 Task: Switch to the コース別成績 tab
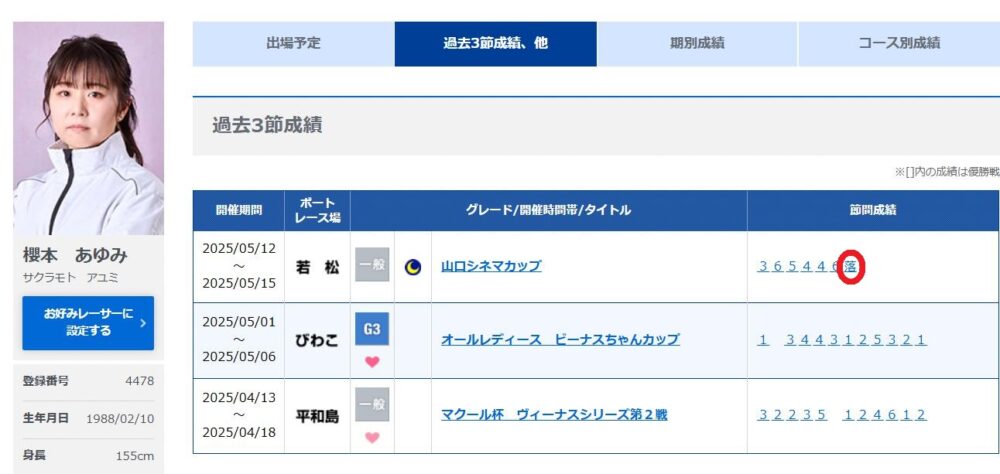[x=899, y=44]
